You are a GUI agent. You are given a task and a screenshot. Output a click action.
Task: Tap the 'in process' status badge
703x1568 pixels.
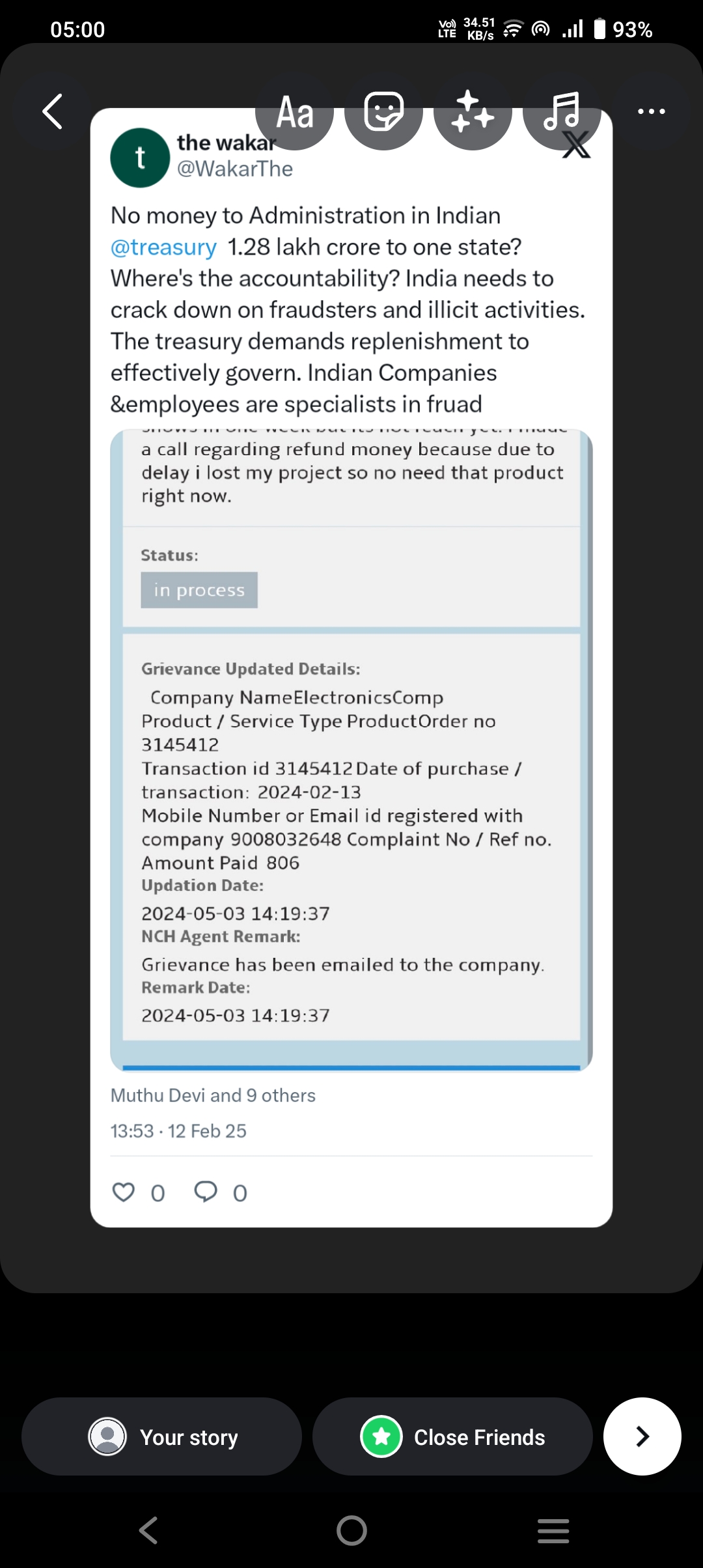(x=199, y=590)
